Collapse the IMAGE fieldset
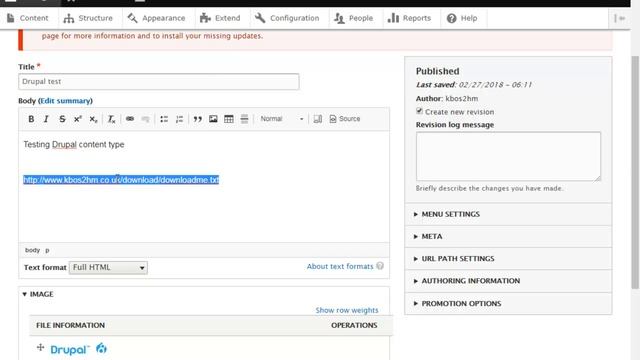This screenshot has height=360, width=640. (38, 294)
